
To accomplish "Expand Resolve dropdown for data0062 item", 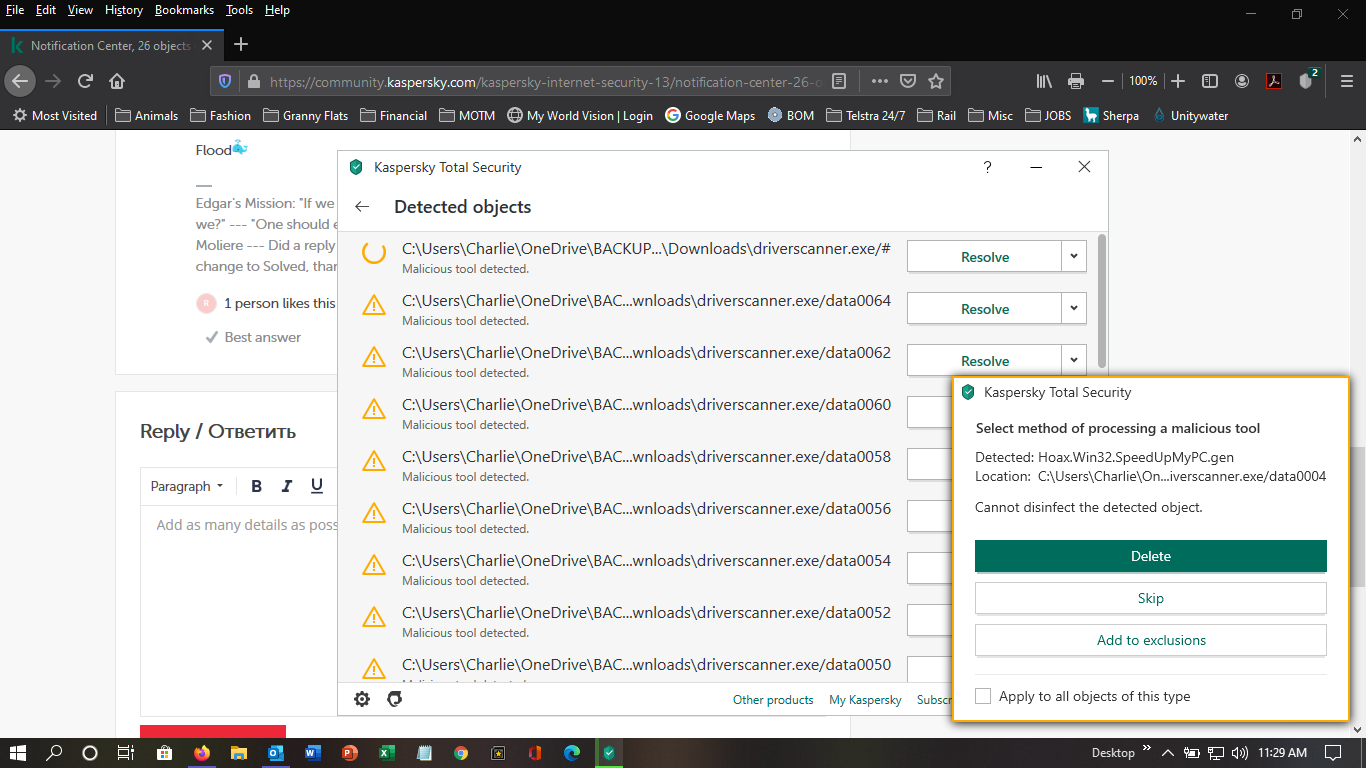I will (1073, 360).
